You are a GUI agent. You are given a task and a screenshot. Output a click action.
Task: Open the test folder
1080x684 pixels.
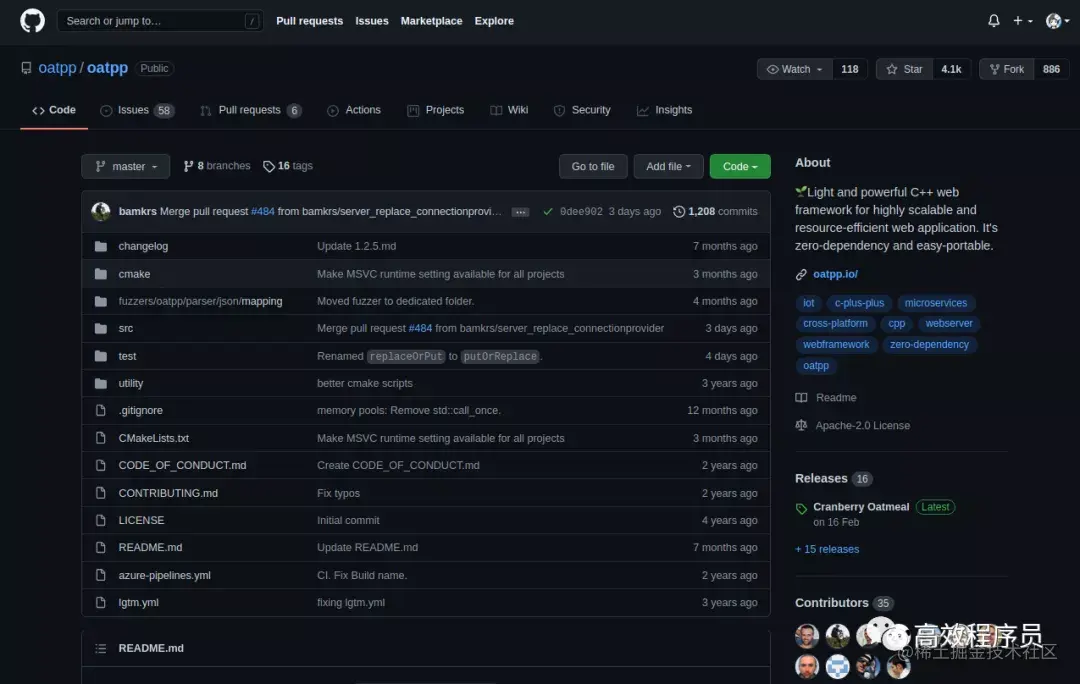(x=127, y=356)
